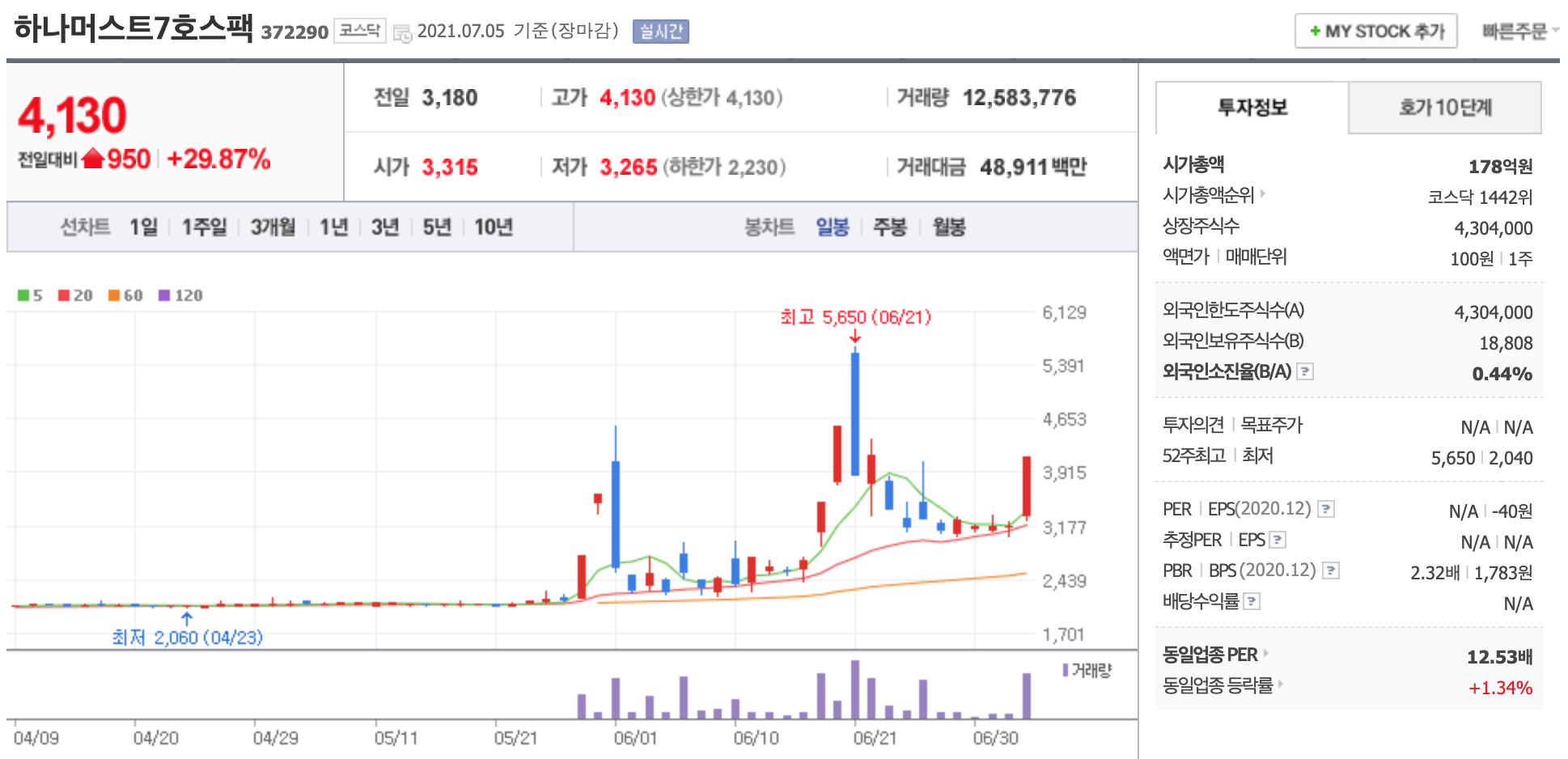Image resolution: width=1568 pixels, height=759 pixels.
Task: Open help icon next to 추정PER EPS
Action: 1278,540
